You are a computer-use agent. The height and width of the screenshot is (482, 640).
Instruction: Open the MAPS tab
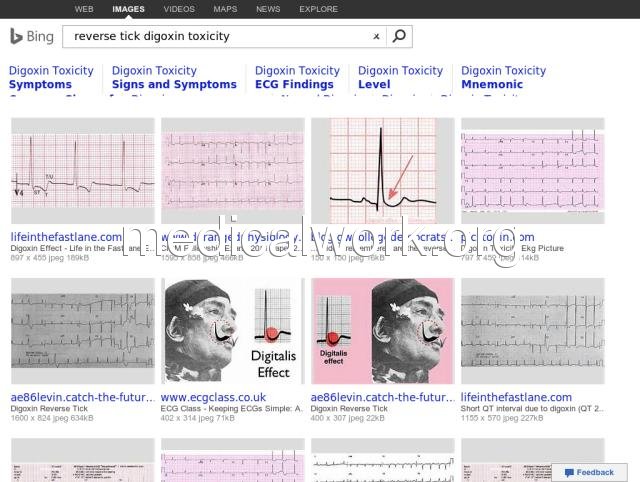click(225, 9)
